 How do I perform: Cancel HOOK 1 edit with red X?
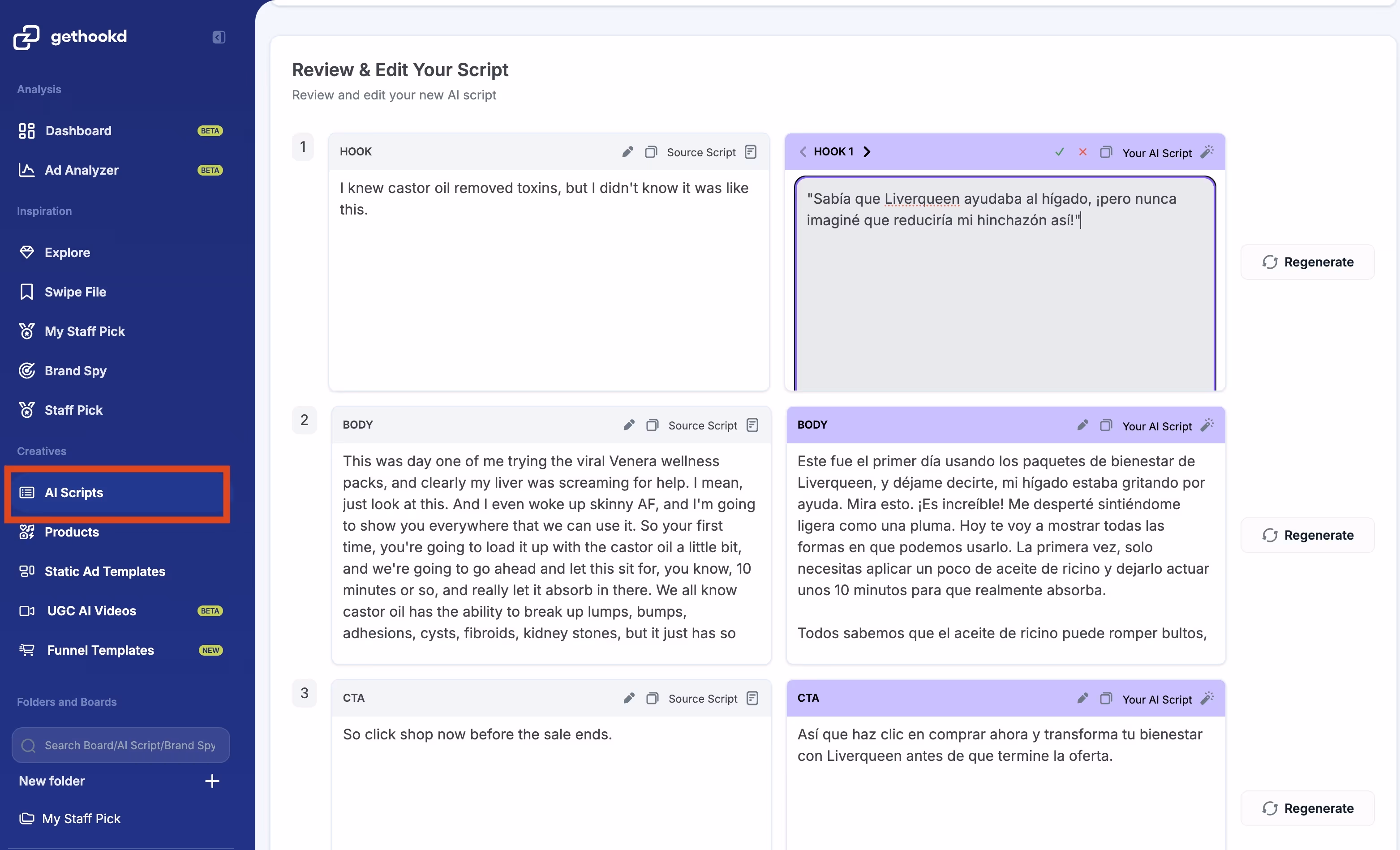pyautogui.click(x=1082, y=152)
